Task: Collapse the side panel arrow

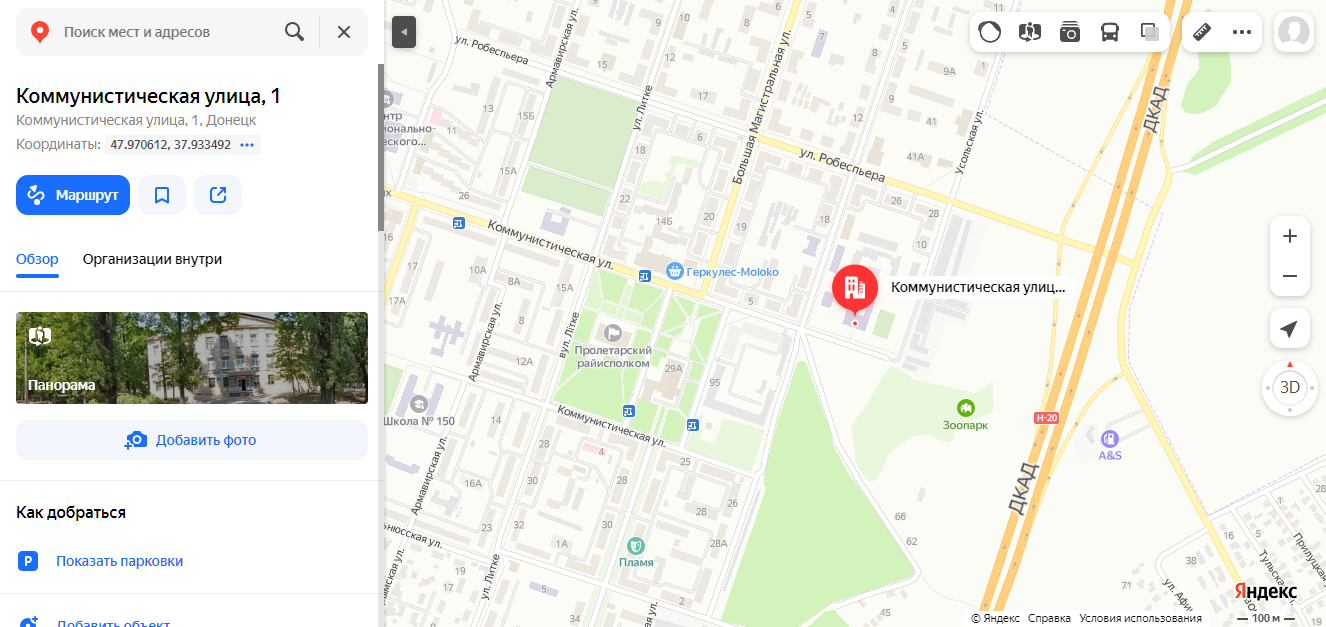Action: click(x=404, y=32)
